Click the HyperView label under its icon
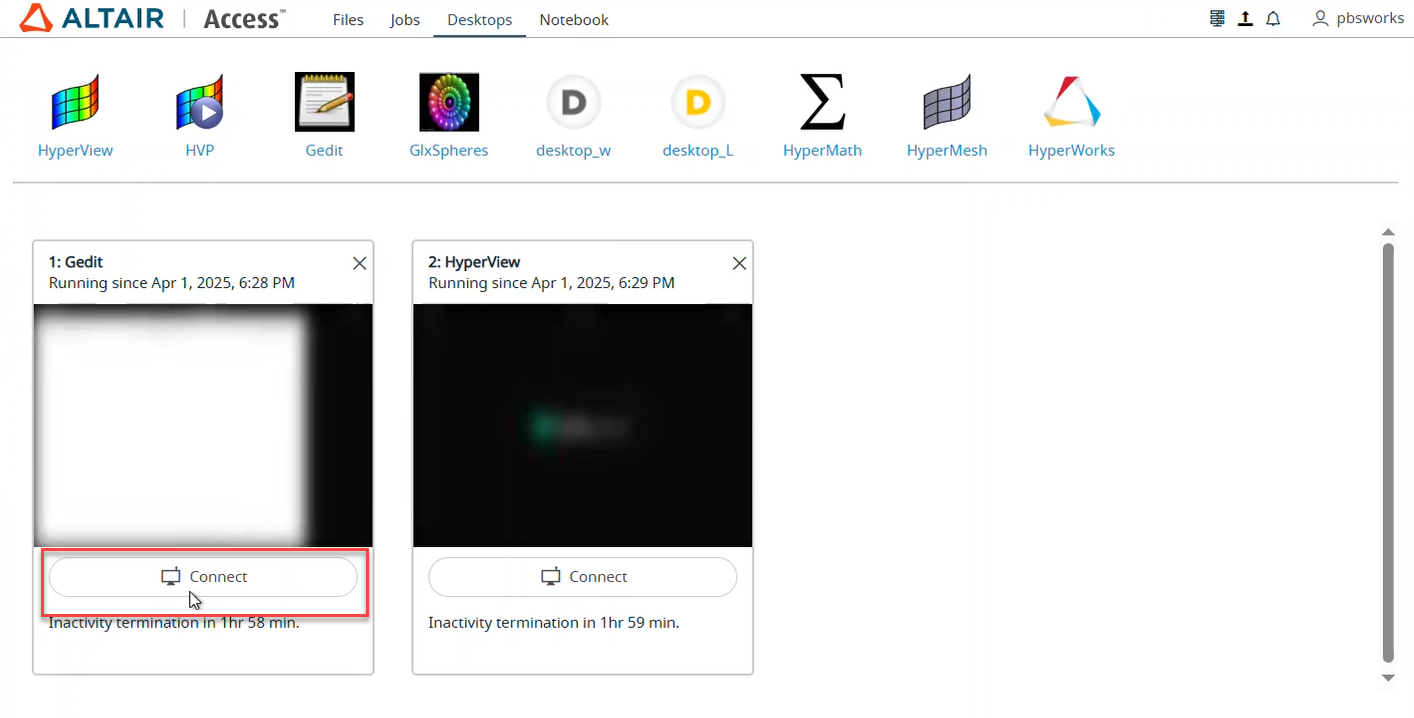Screen dimensions: 1414x718 pos(75,151)
